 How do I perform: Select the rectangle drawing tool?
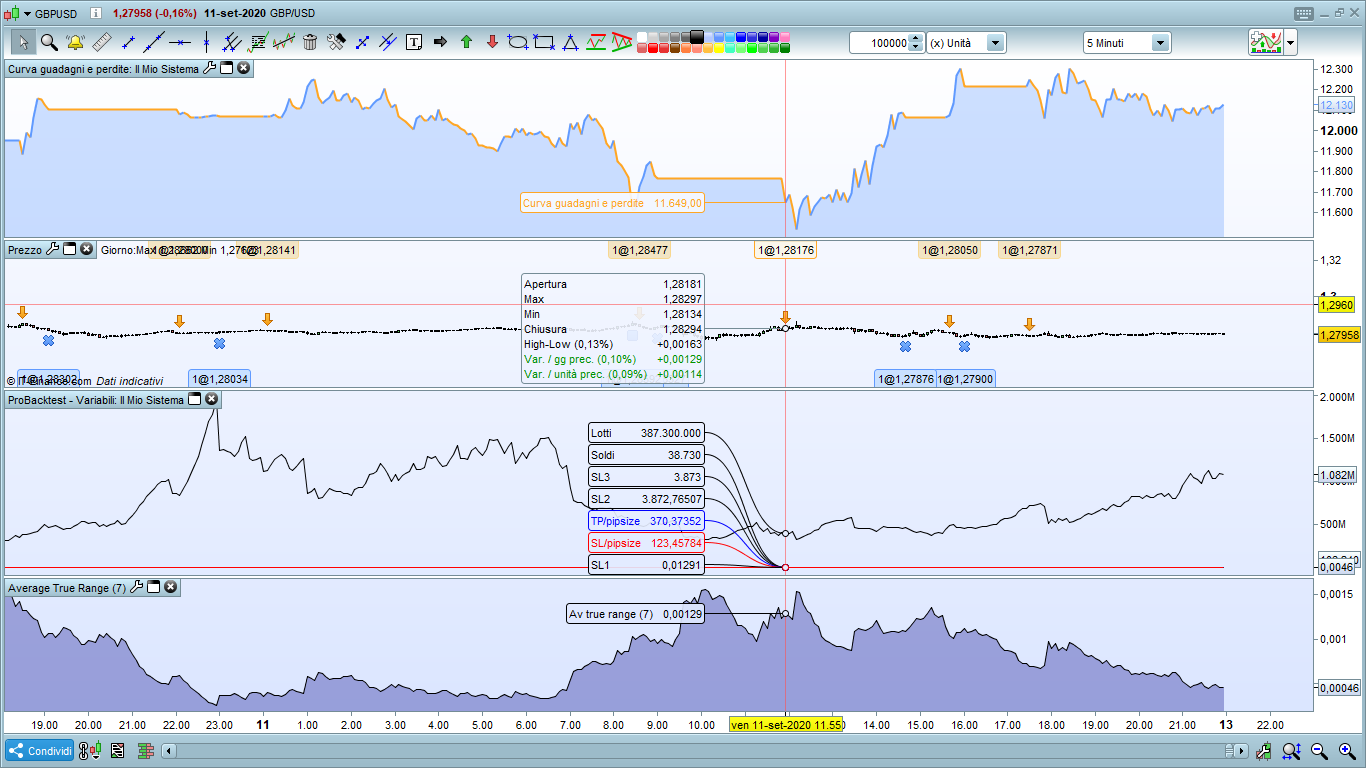pos(544,42)
